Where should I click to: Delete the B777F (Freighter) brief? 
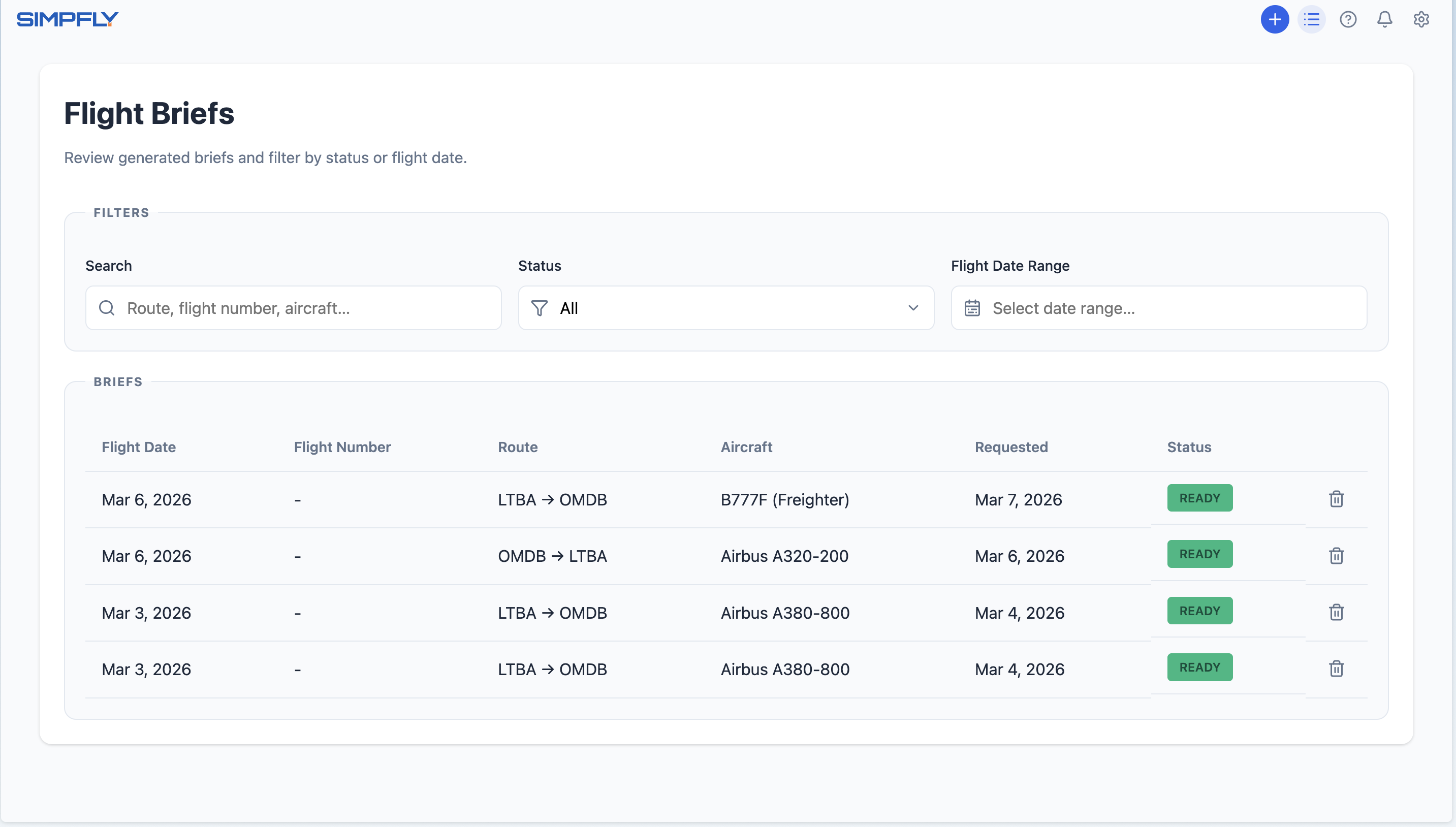[1336, 499]
